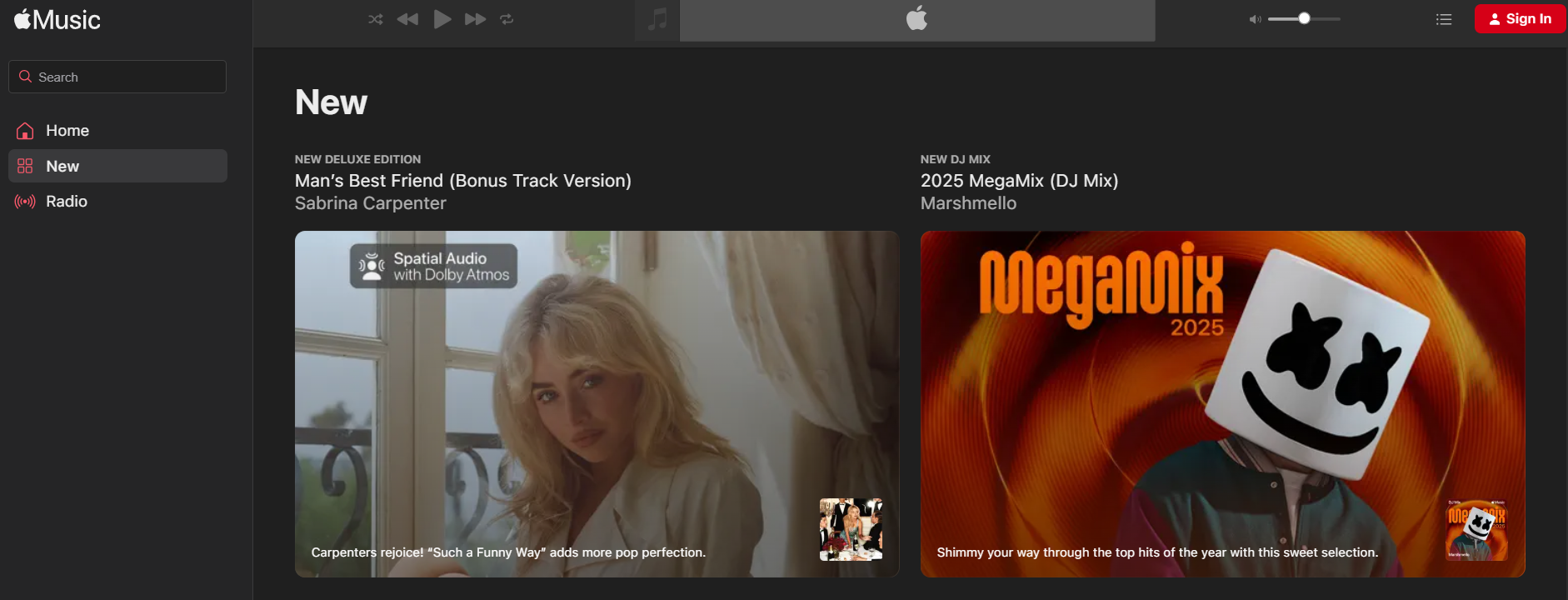This screenshot has height=600, width=1568.
Task: Open the MegaMix 2025 featured banner image
Action: (1223, 404)
